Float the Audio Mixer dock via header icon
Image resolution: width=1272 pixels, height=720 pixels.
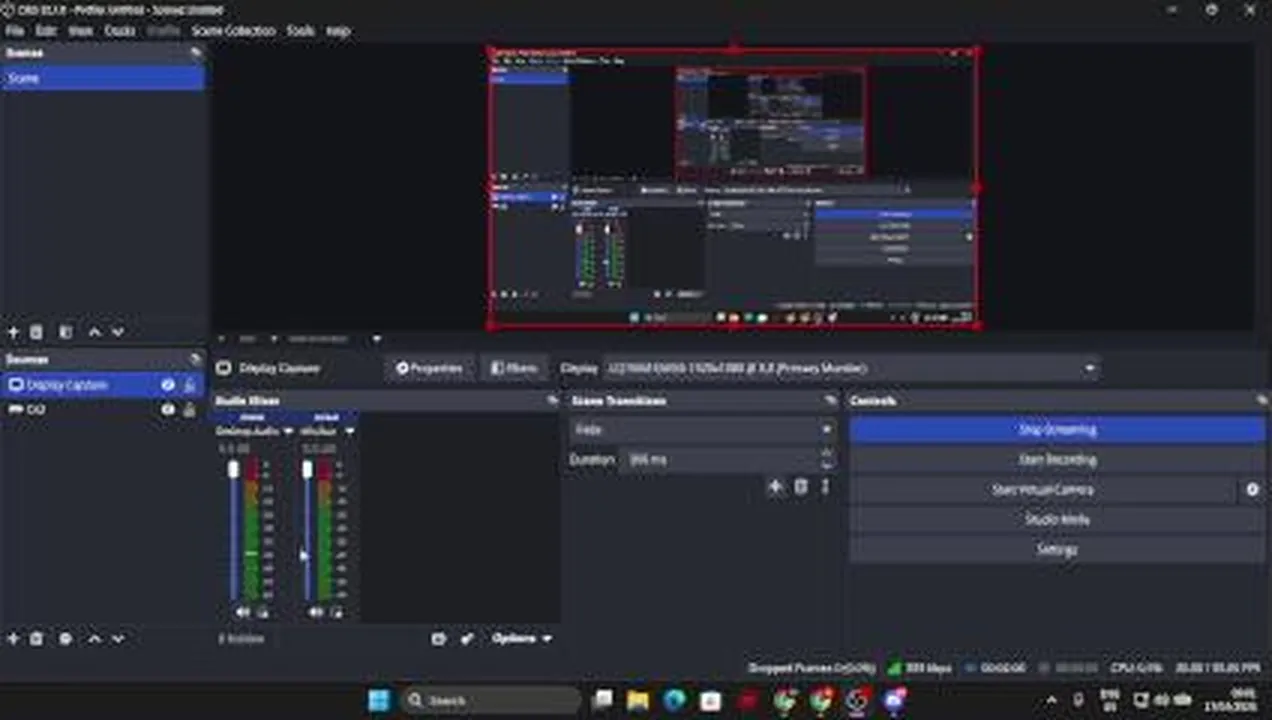click(x=552, y=400)
